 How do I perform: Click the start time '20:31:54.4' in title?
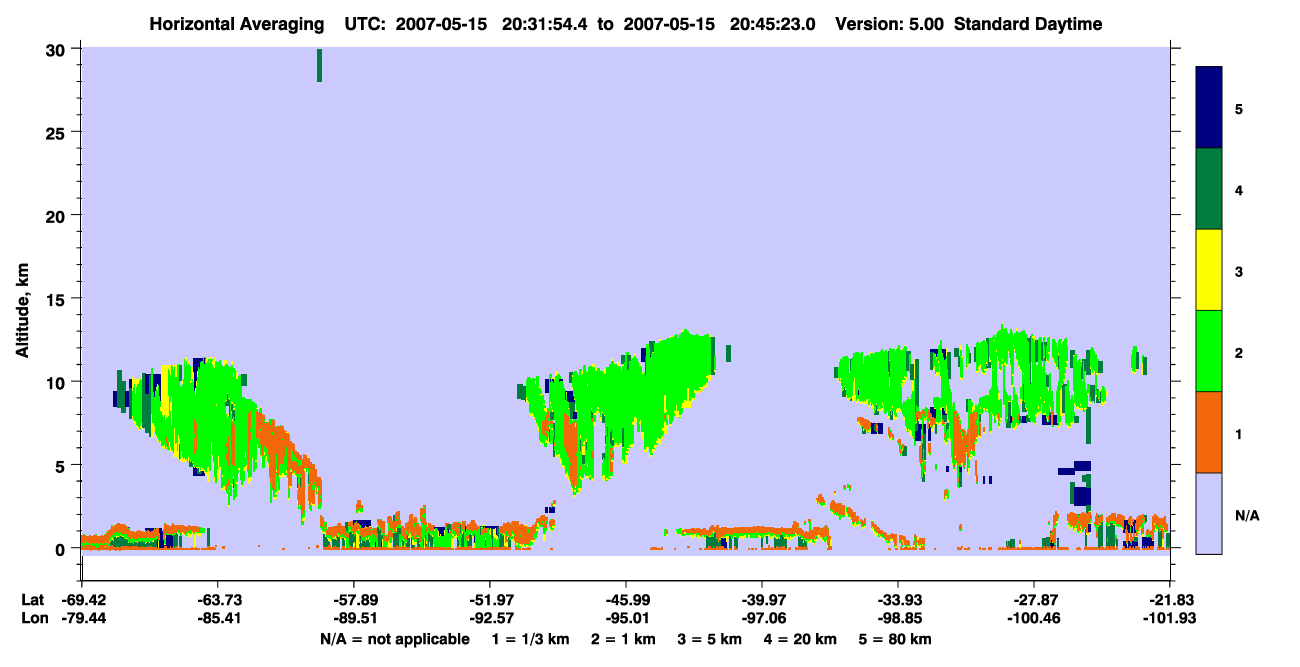coord(546,24)
